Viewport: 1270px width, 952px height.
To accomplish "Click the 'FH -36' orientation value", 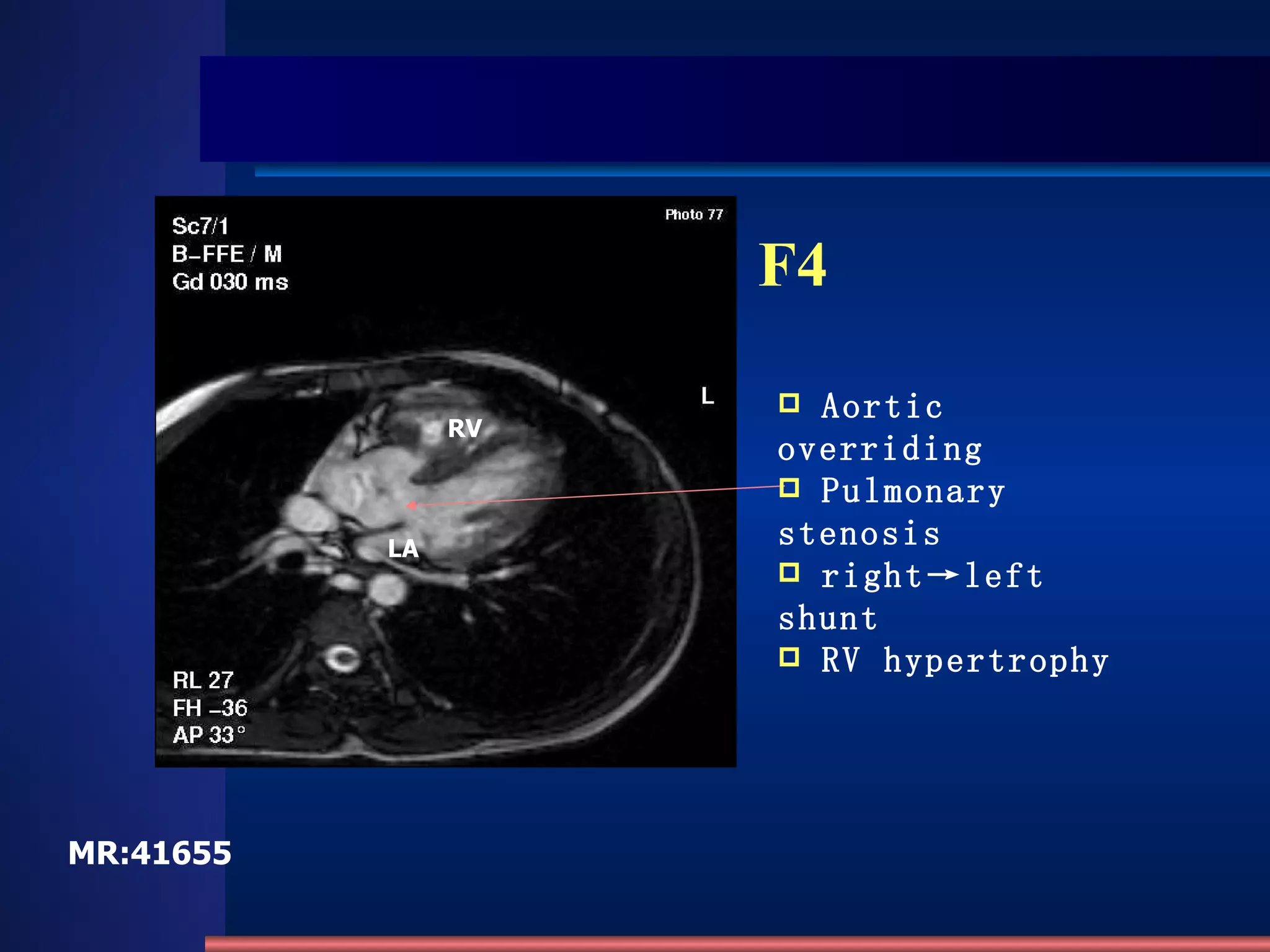I will (210, 708).
